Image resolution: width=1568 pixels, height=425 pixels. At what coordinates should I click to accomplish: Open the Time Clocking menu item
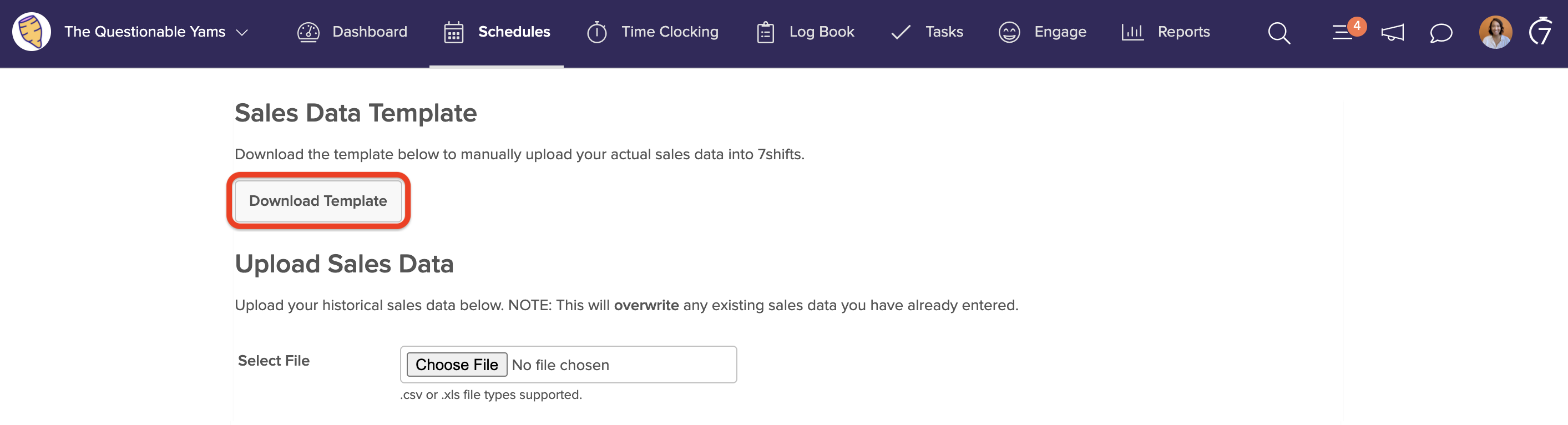(x=670, y=32)
